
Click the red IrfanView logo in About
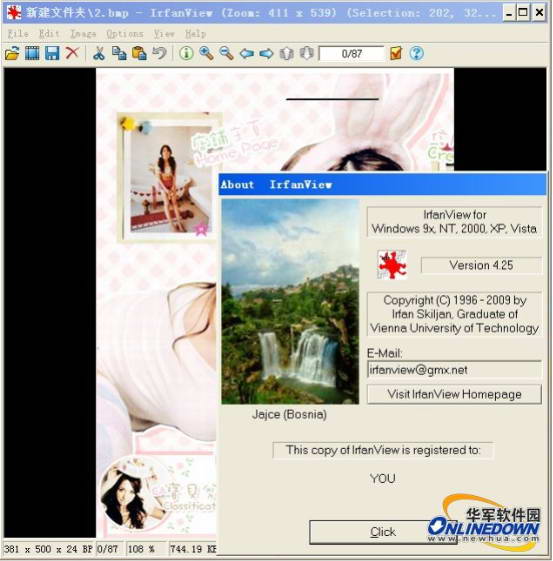pos(392,265)
